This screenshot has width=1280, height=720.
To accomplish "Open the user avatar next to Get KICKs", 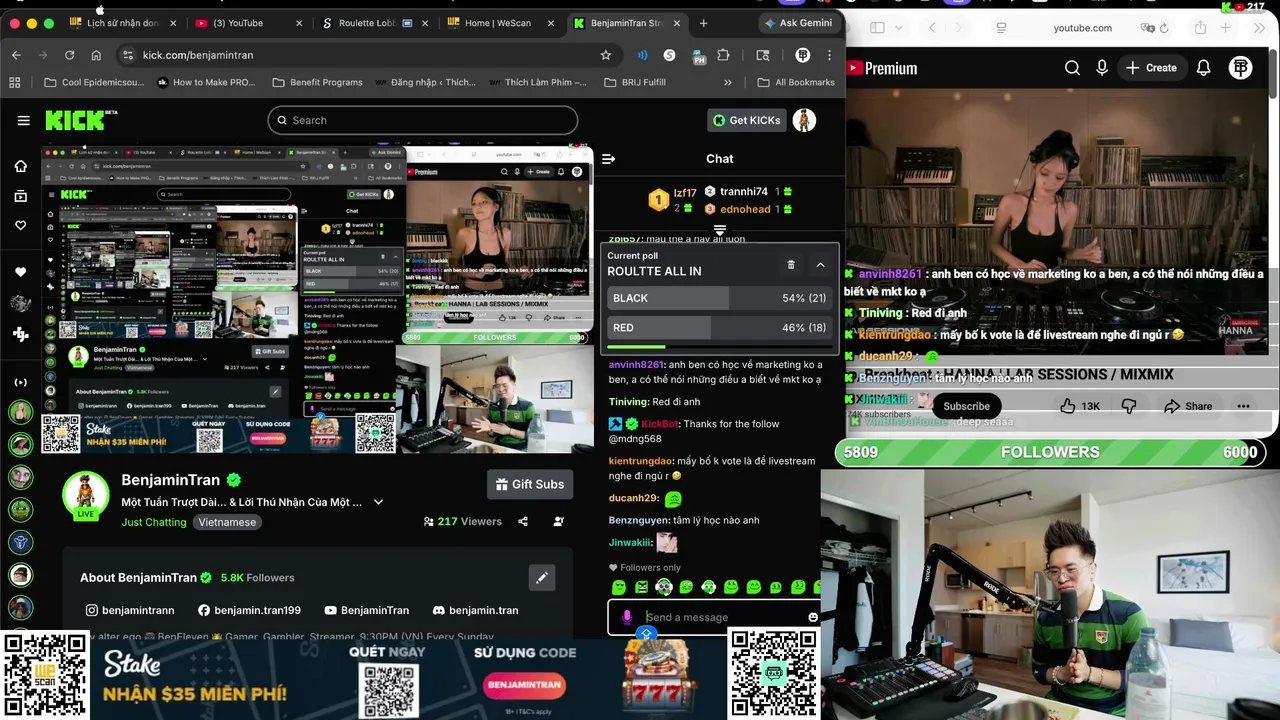I will coord(804,120).
